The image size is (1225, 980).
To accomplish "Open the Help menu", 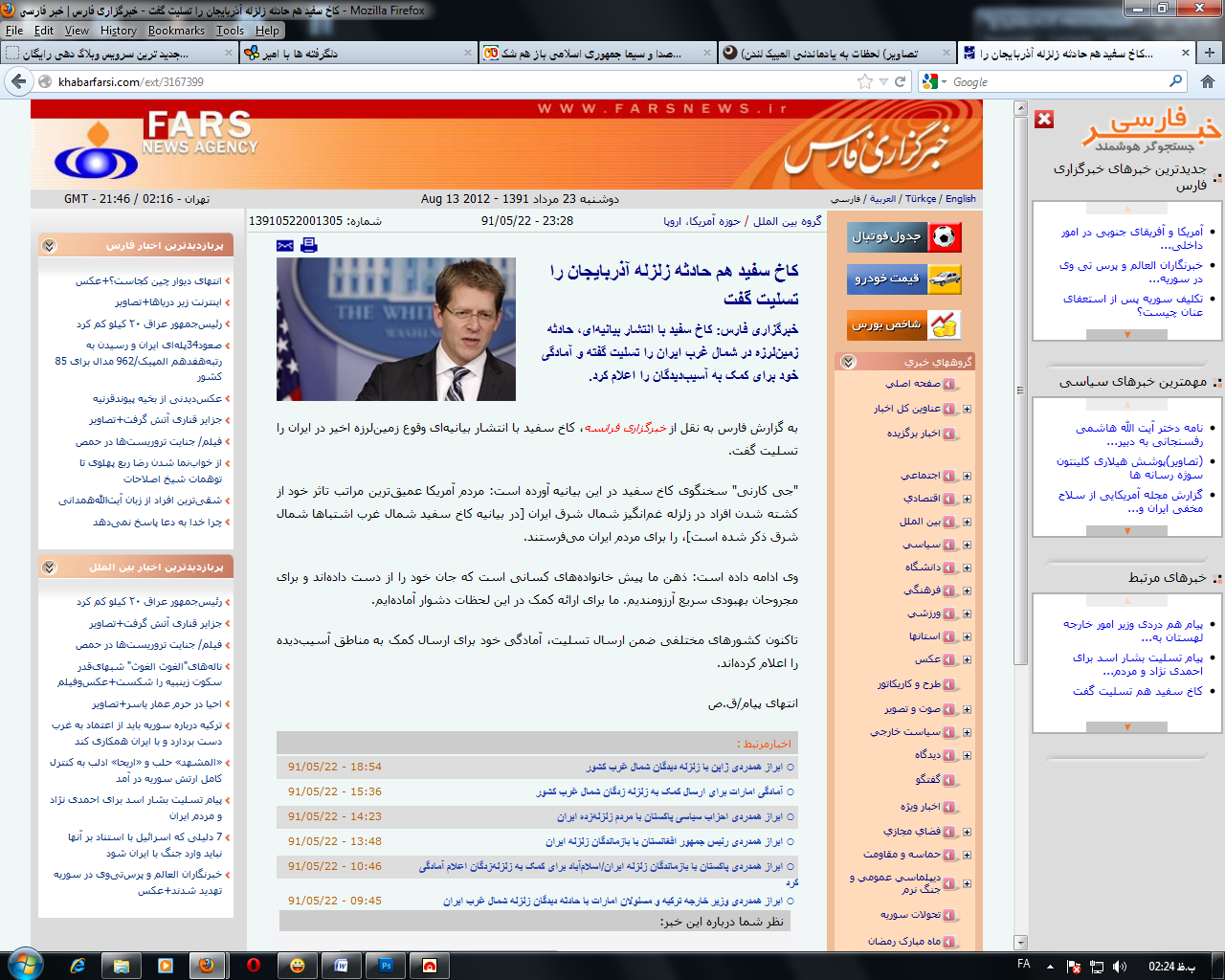I will click(267, 31).
